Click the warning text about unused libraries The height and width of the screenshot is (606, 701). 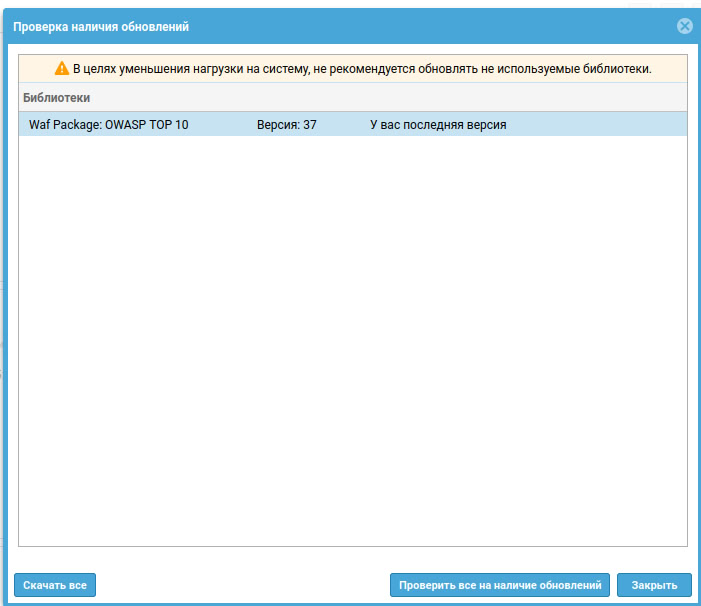coord(362,69)
